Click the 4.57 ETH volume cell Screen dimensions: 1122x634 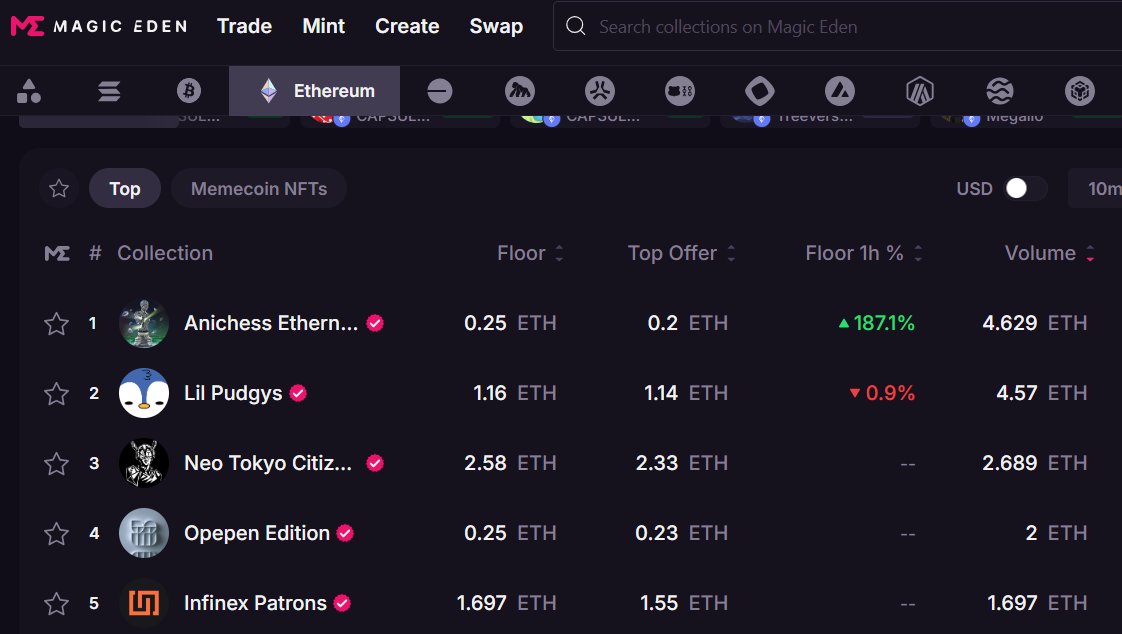[x=1042, y=393]
